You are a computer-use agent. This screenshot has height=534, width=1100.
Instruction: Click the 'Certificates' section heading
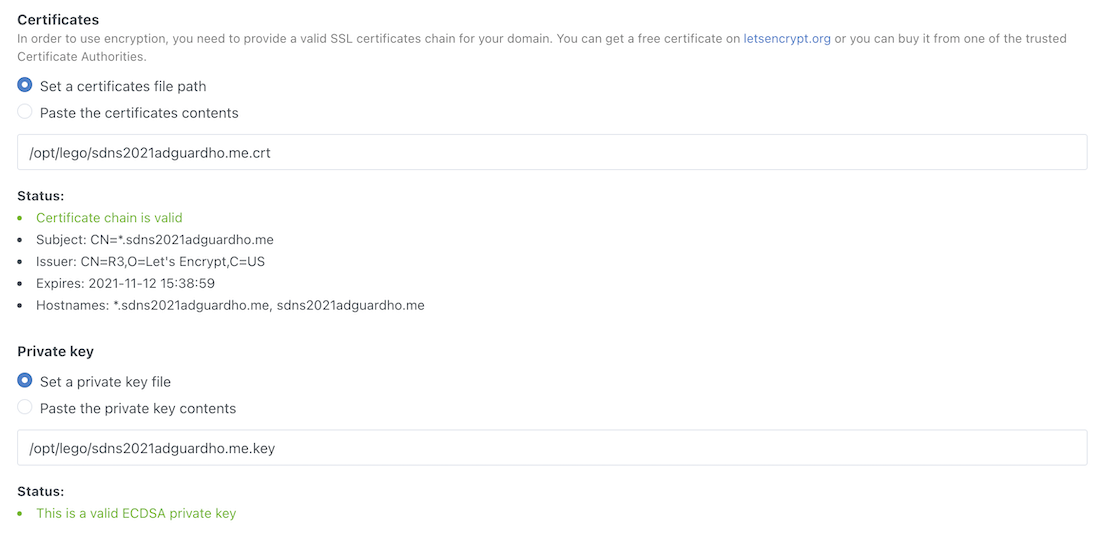tap(58, 20)
